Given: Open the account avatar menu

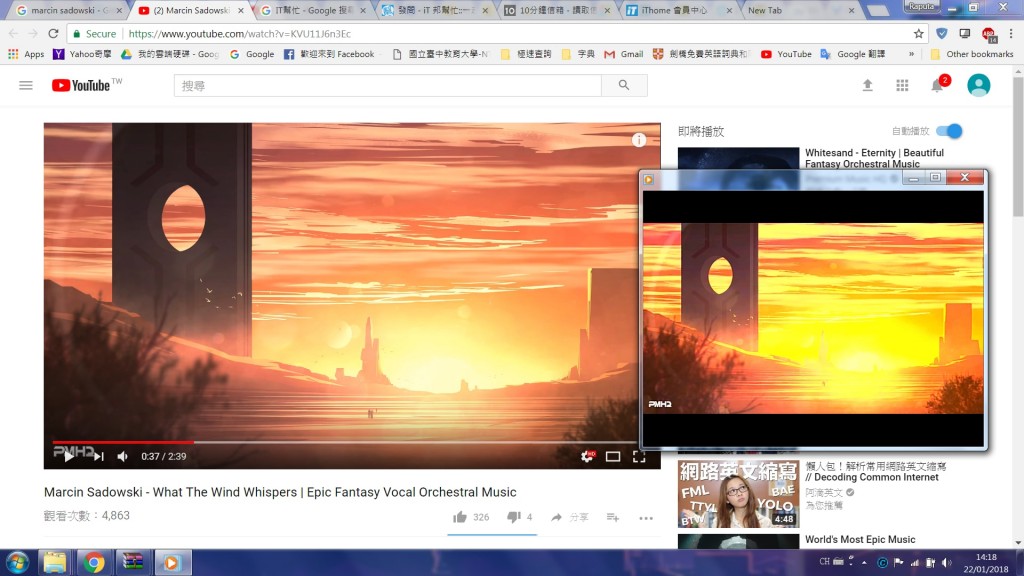Looking at the screenshot, I should (x=978, y=85).
